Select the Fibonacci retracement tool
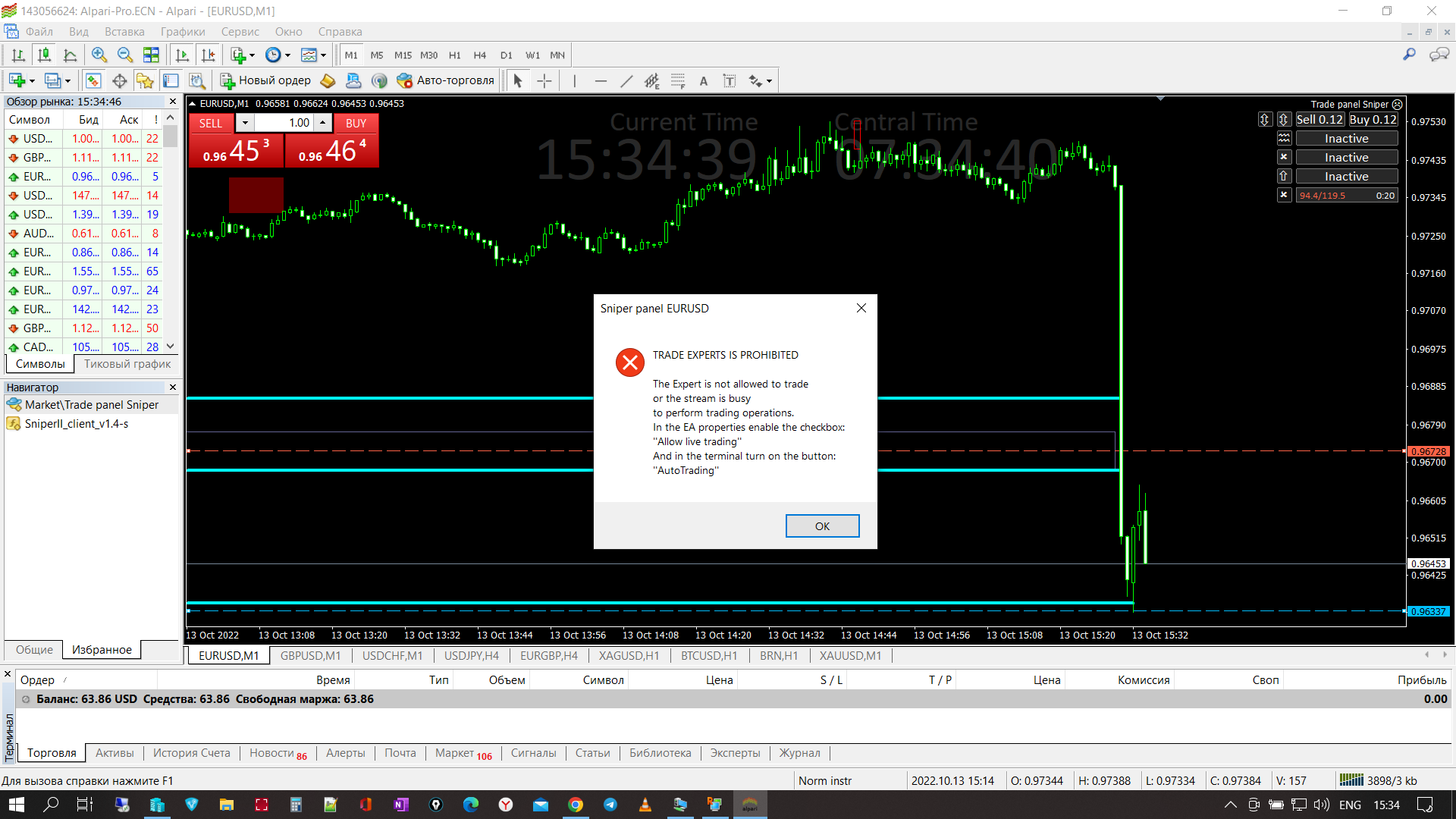Image resolution: width=1456 pixels, height=819 pixels. point(677,80)
